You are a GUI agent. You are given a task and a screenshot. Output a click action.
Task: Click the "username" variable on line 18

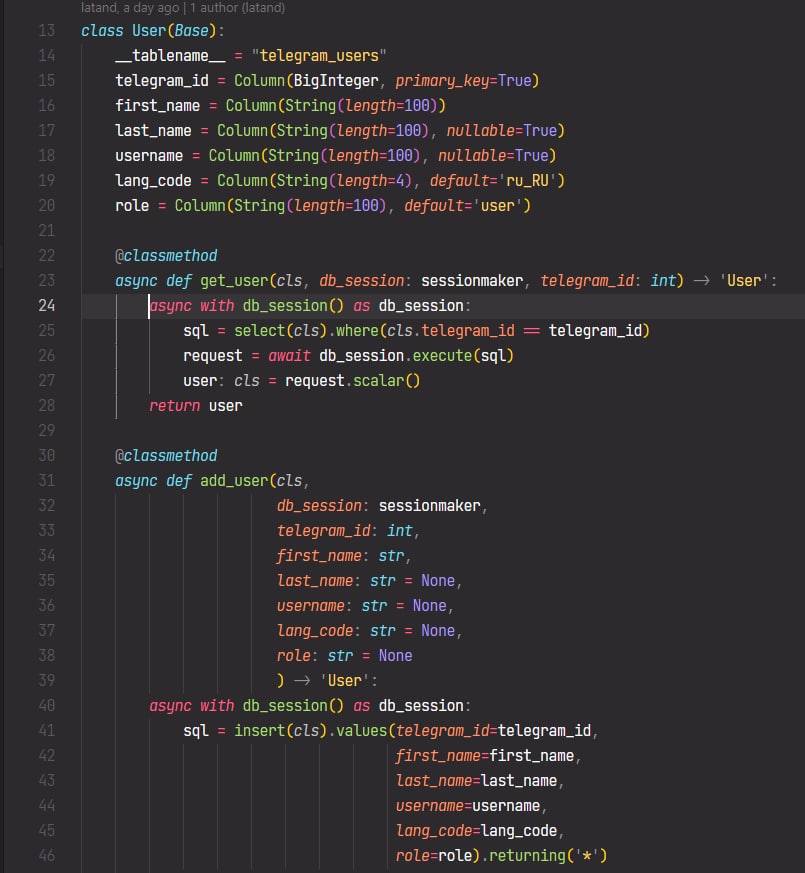coord(149,156)
